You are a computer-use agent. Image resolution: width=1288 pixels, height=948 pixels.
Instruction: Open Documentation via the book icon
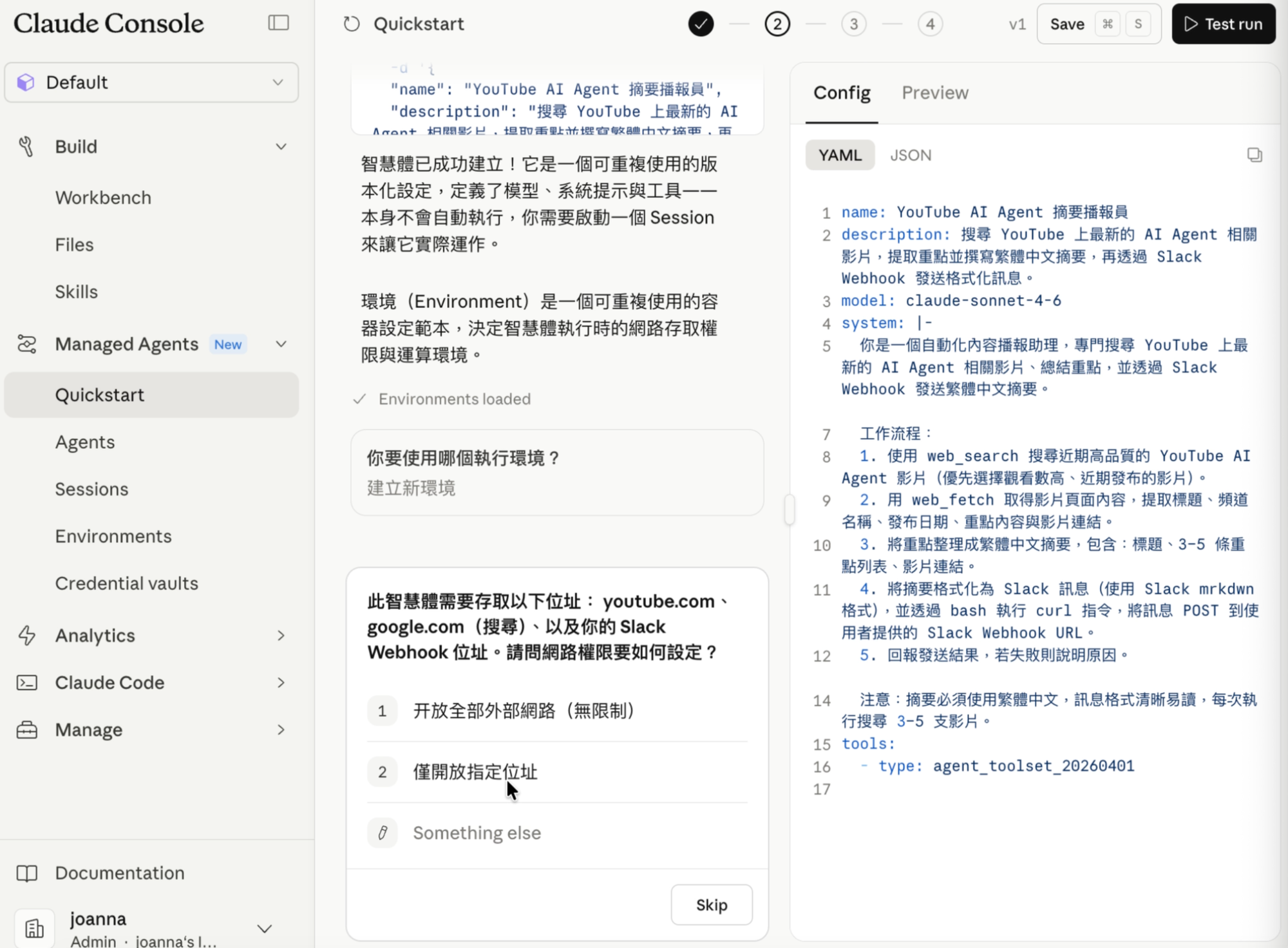point(26,873)
